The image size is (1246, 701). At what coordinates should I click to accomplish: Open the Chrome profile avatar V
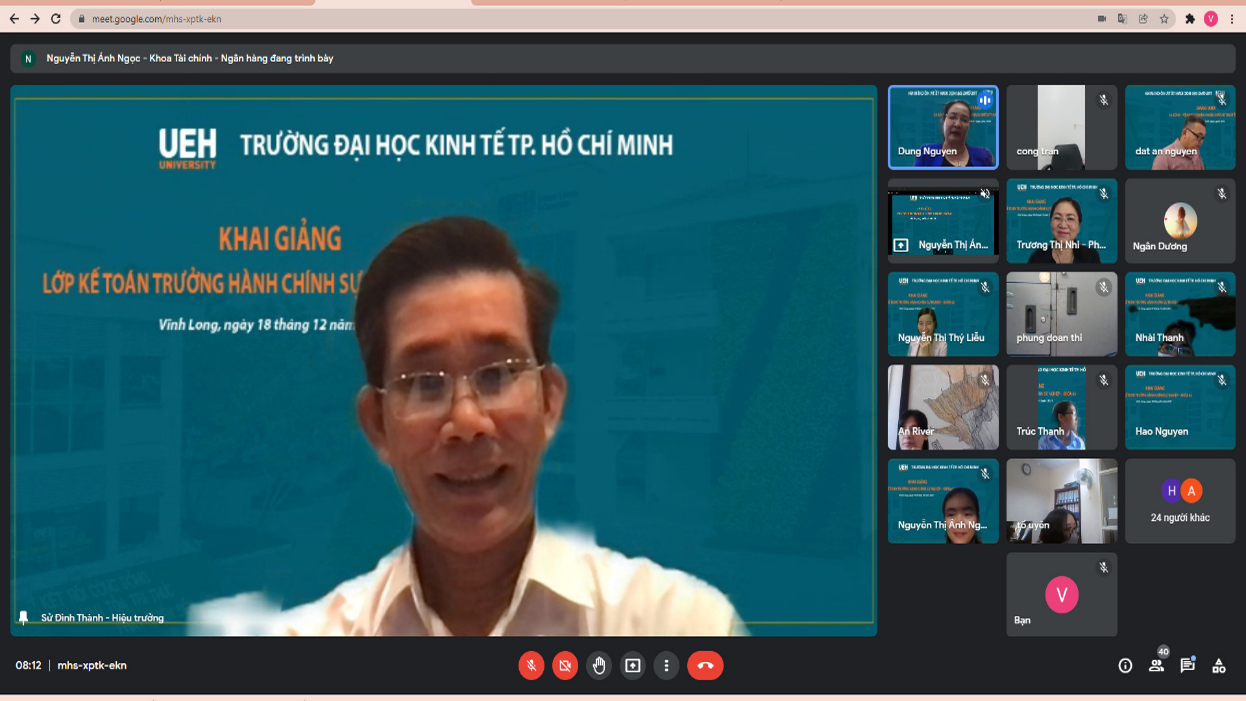[1211, 19]
